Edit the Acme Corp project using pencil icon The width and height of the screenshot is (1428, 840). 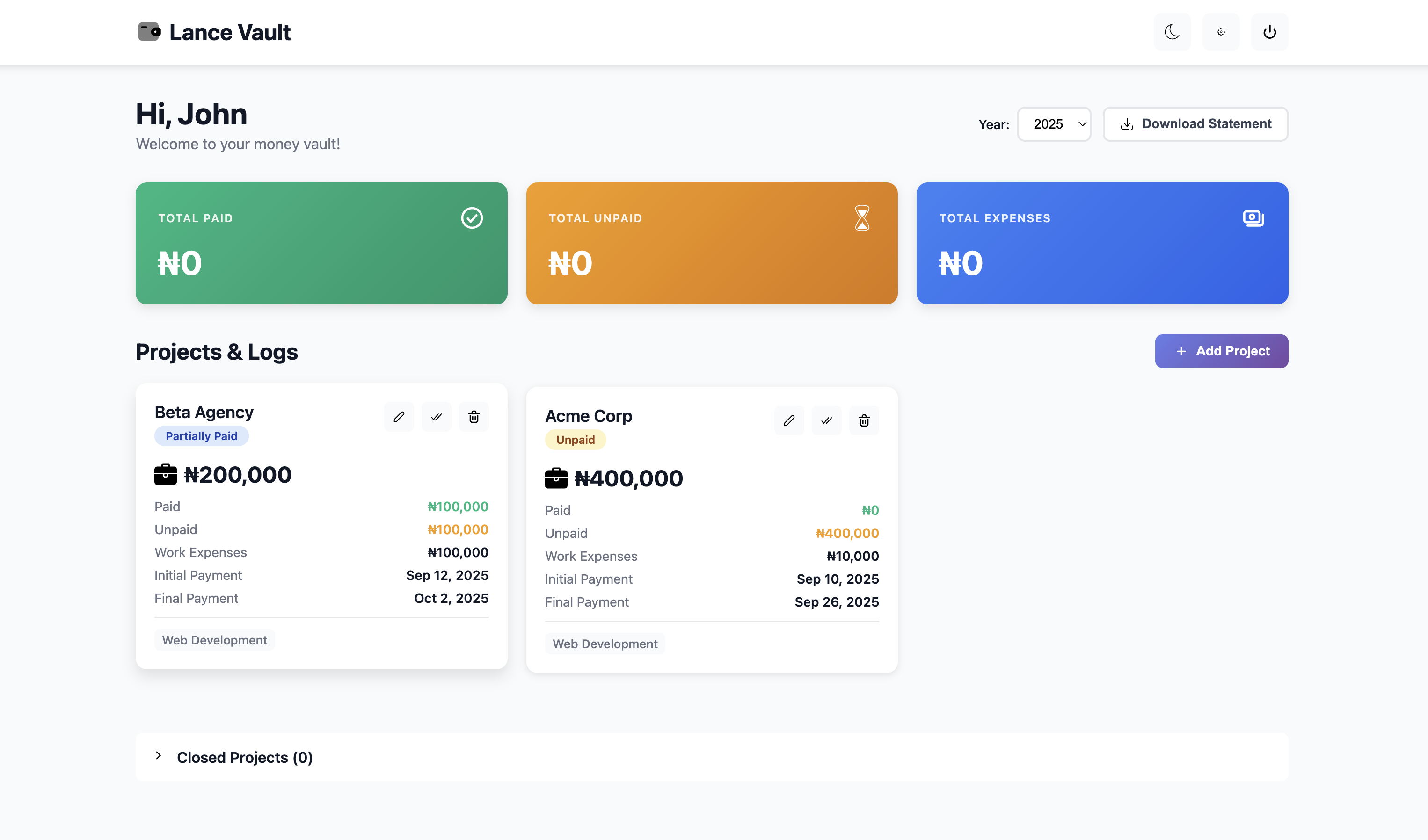[789, 420]
